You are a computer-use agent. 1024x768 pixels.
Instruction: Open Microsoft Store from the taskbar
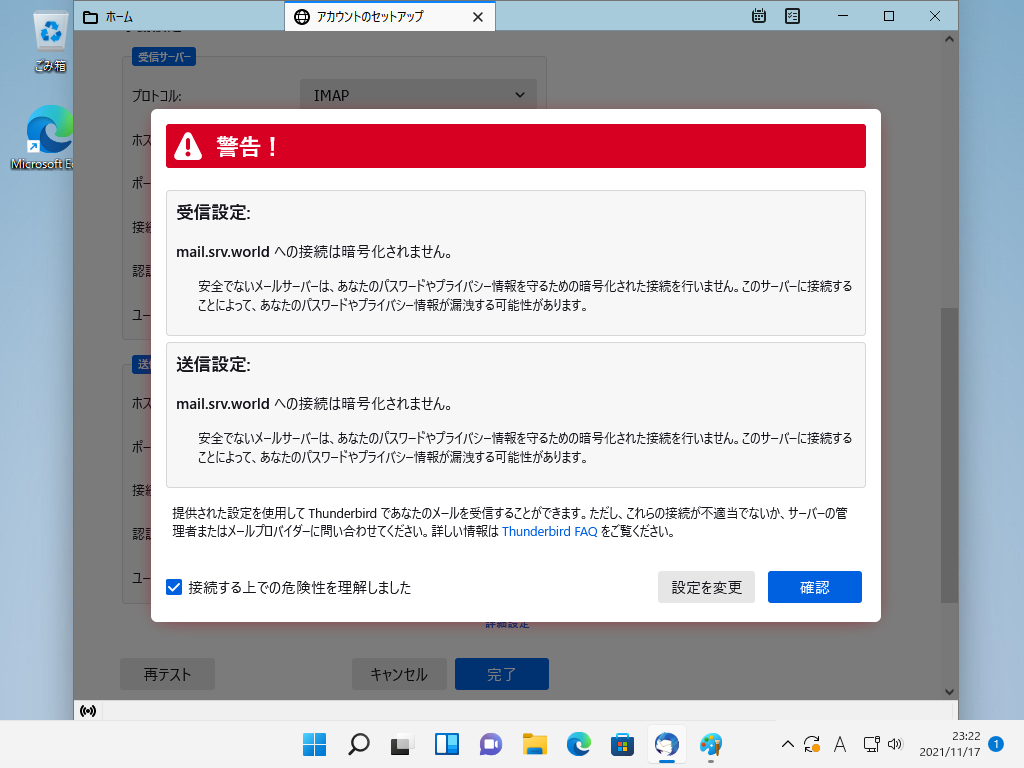623,744
